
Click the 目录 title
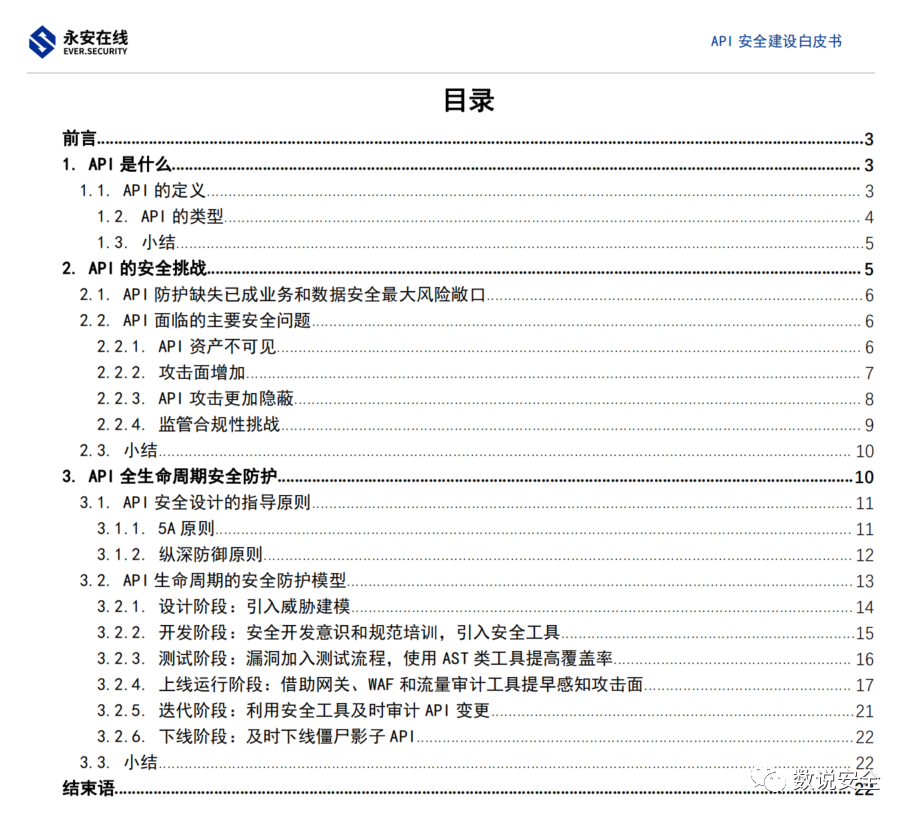click(x=469, y=100)
